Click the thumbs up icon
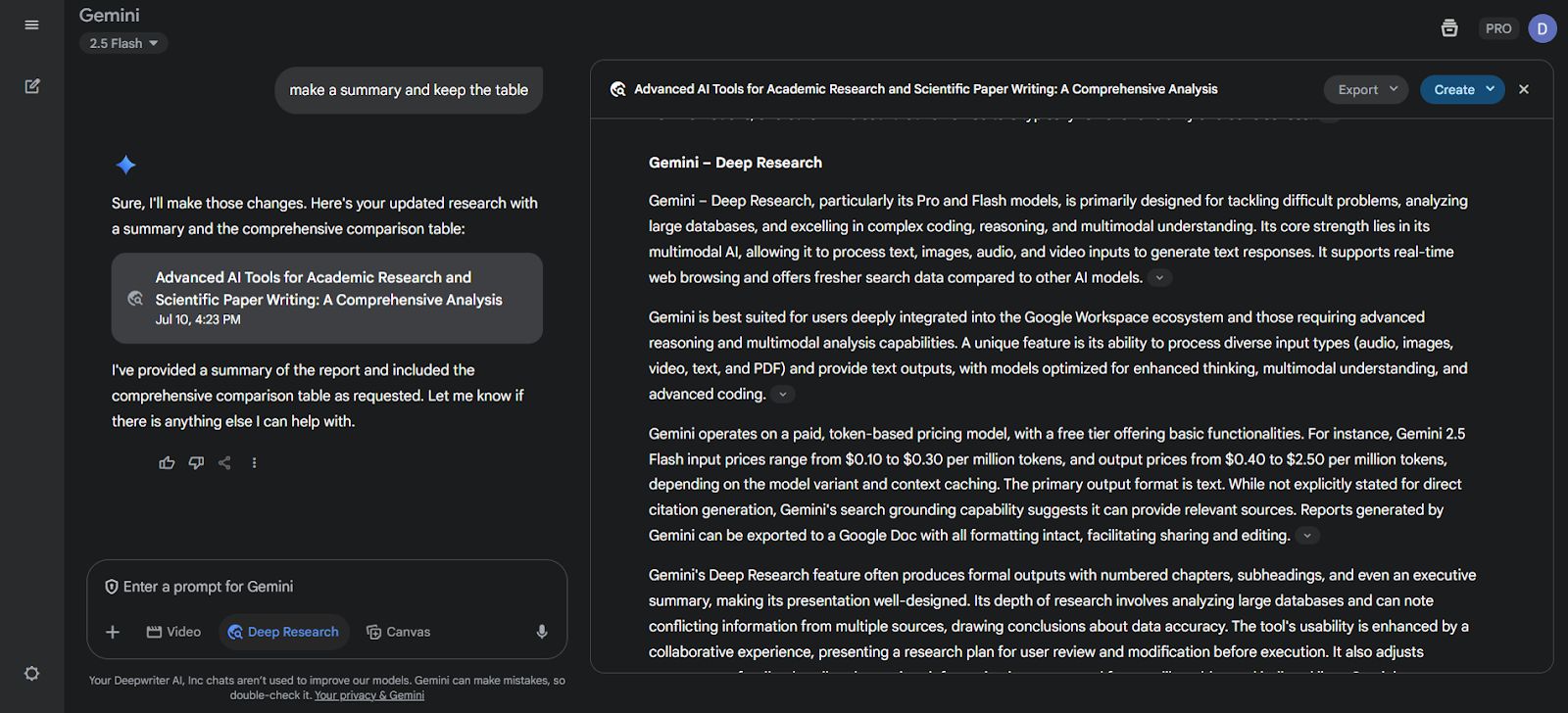 [167, 463]
